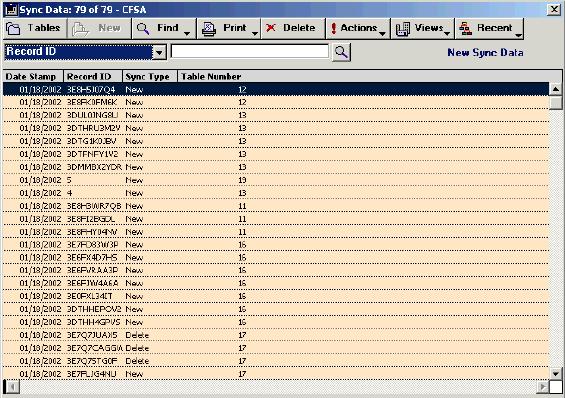Click the Views toolbar label
The width and height of the screenshot is (565, 398).
(x=429, y=28)
